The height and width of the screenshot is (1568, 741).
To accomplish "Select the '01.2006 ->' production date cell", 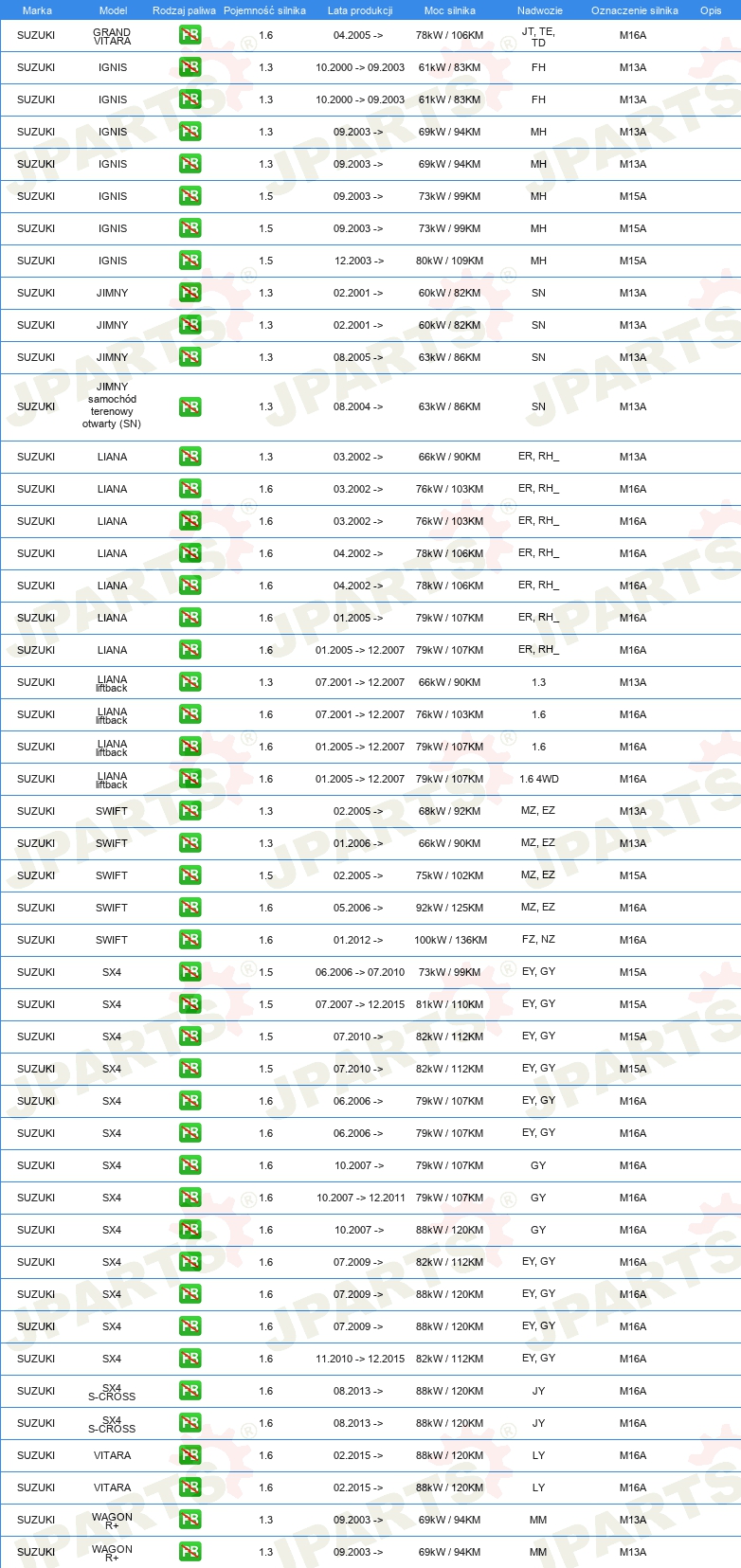I will pos(358,843).
